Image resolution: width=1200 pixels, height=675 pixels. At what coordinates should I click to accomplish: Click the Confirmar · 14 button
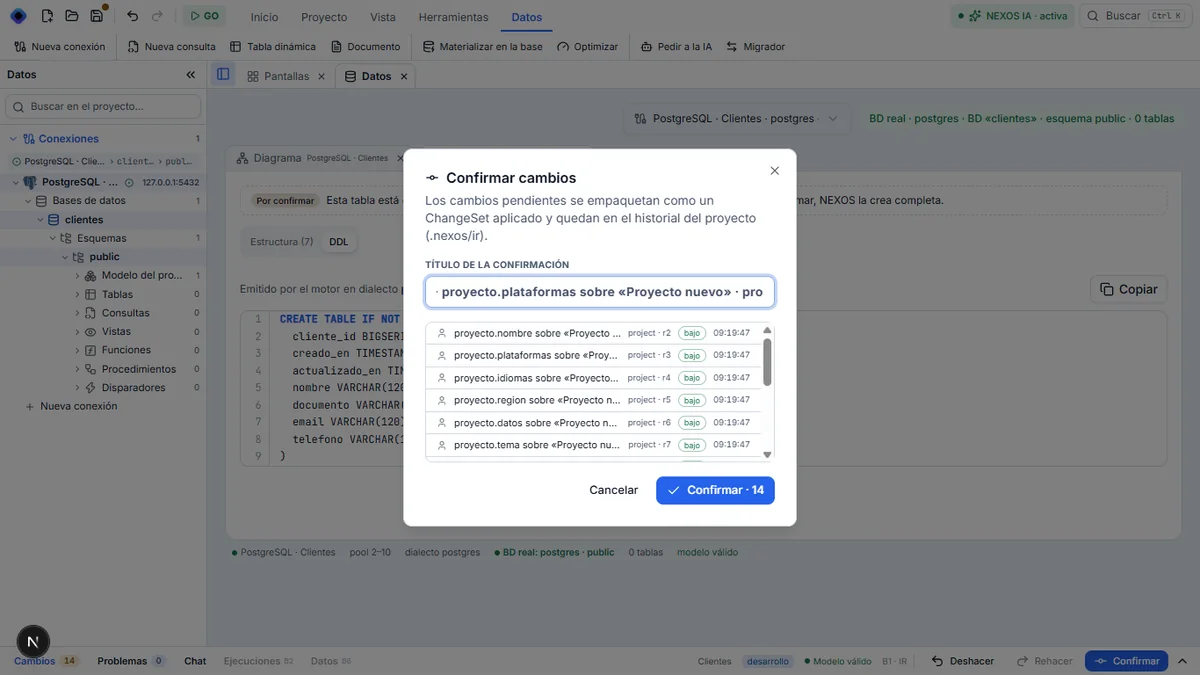pyautogui.click(x=715, y=490)
